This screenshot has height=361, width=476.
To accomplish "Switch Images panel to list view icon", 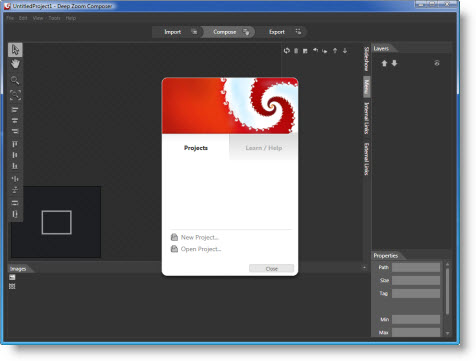I will click(x=12, y=277).
